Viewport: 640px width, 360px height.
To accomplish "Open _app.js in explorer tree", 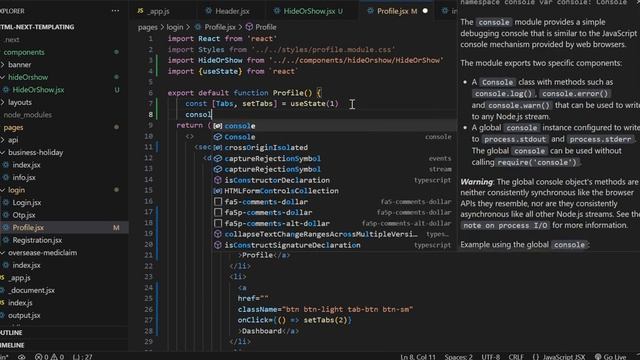I will pyautogui.click(x=19, y=278).
